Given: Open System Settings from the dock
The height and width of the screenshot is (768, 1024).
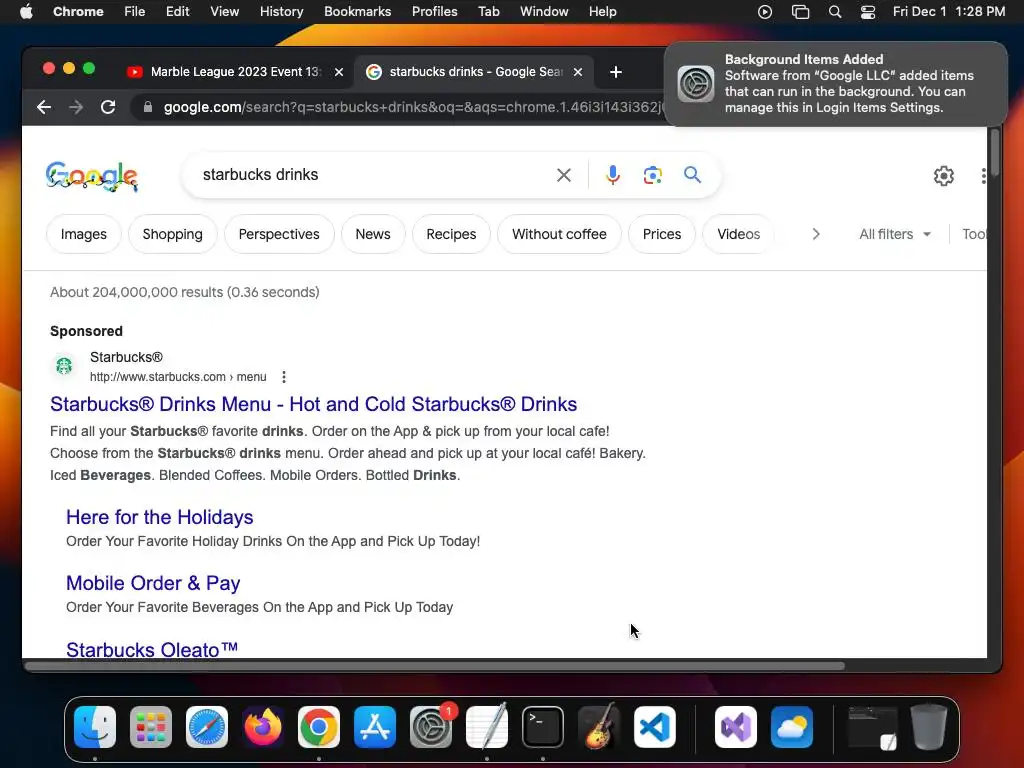Looking at the screenshot, I should coord(431,727).
